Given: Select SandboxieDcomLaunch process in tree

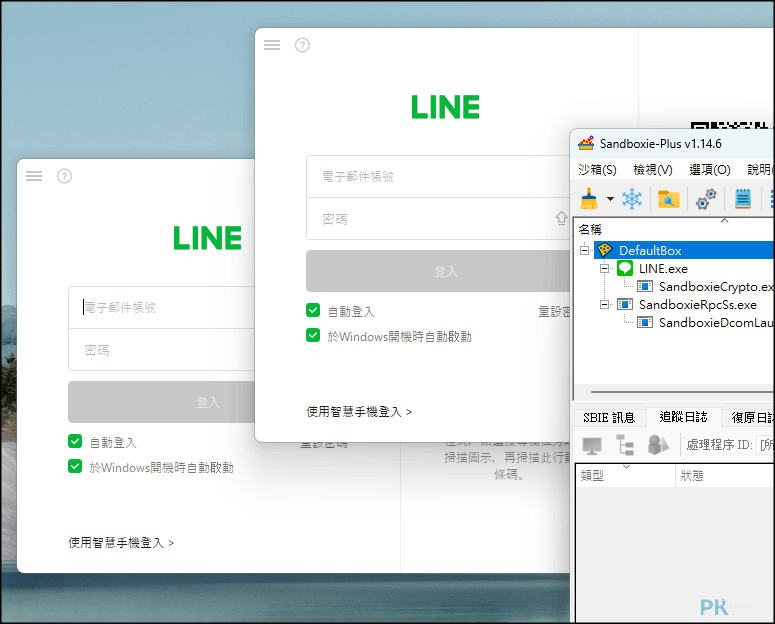Looking at the screenshot, I should pyautogui.click(x=715, y=323).
